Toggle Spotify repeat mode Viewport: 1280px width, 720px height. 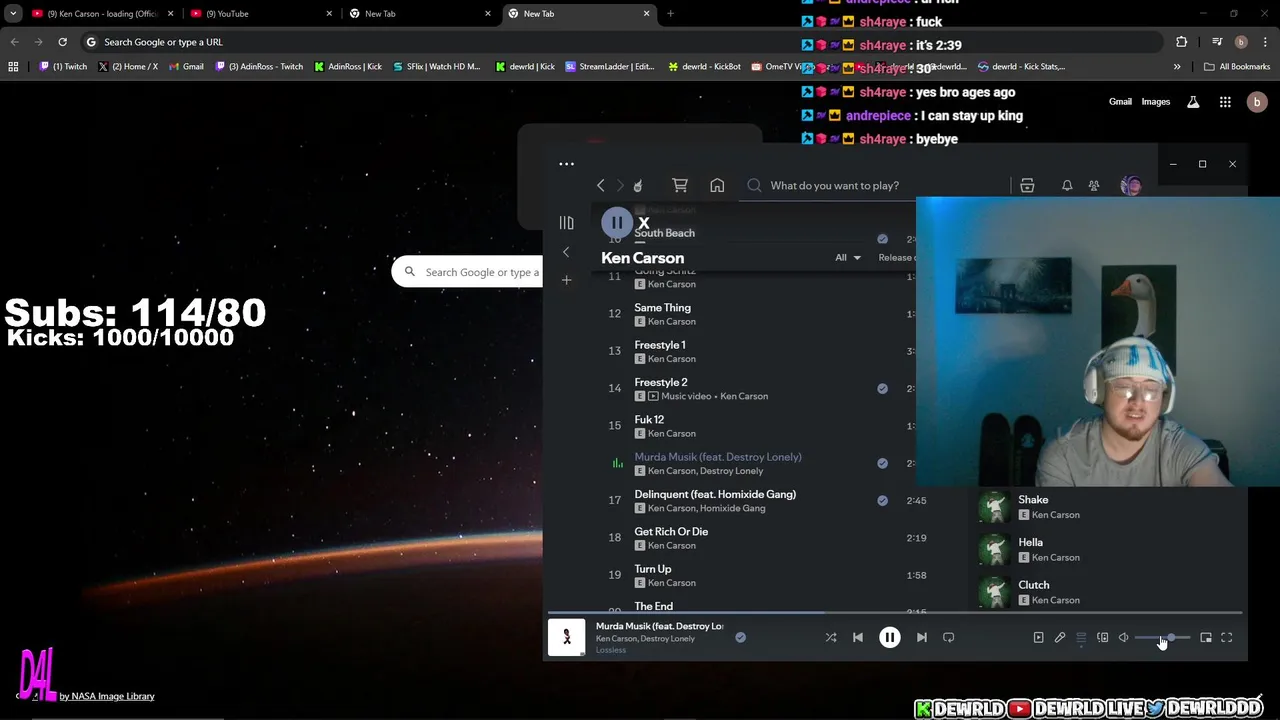coord(949,637)
